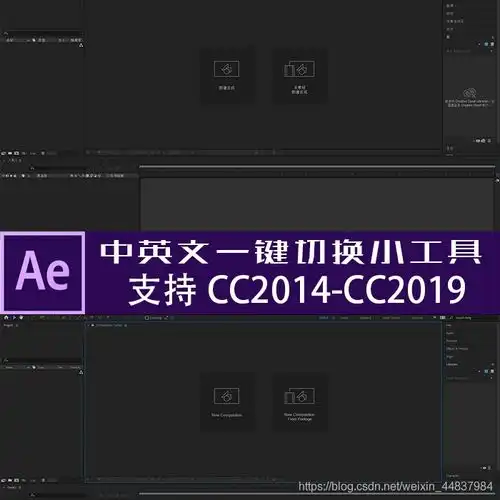Image resolution: width=500 pixels, height=500 pixels.
Task: Open the Composition (none) panel tab
Action: pos(109,325)
